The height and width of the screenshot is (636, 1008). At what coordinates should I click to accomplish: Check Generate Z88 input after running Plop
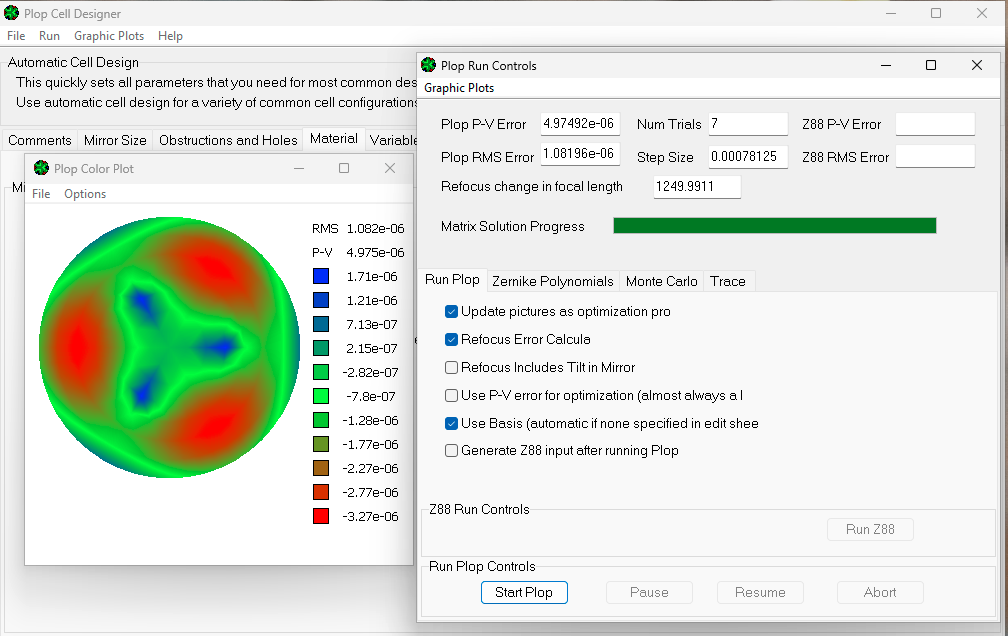pyautogui.click(x=452, y=451)
